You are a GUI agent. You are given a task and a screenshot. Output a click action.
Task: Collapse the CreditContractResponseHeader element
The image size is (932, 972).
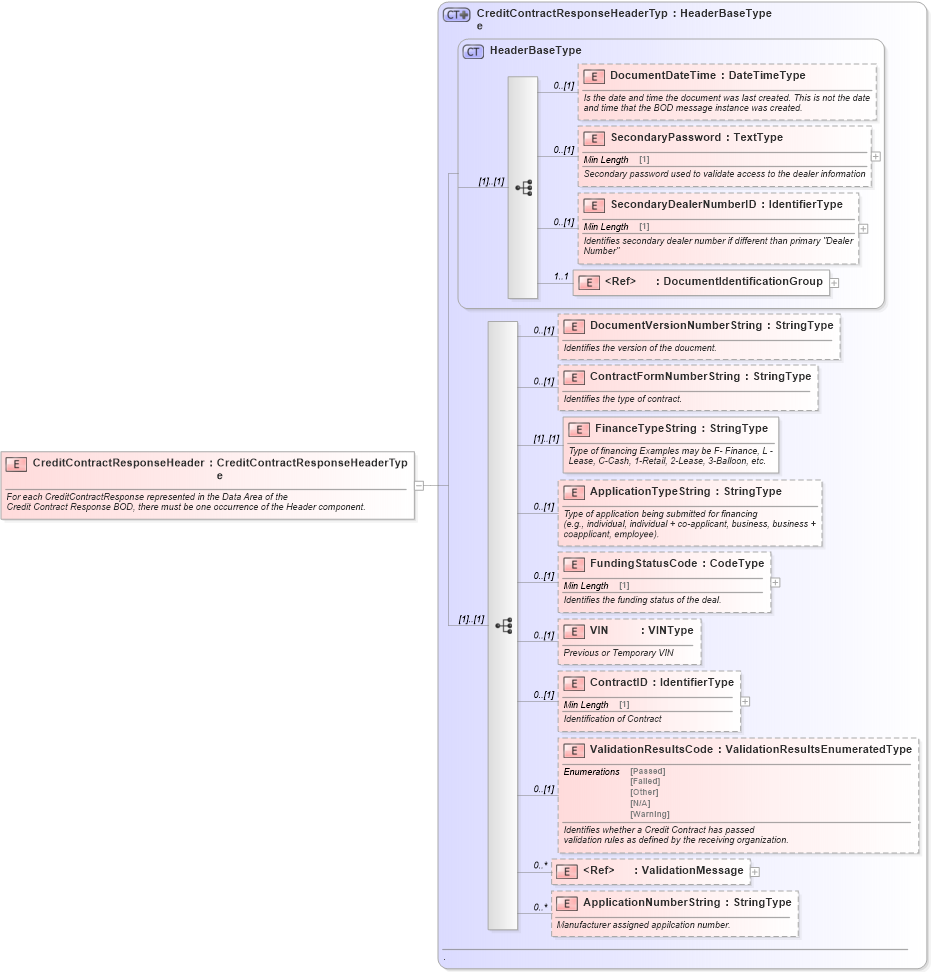click(x=420, y=485)
